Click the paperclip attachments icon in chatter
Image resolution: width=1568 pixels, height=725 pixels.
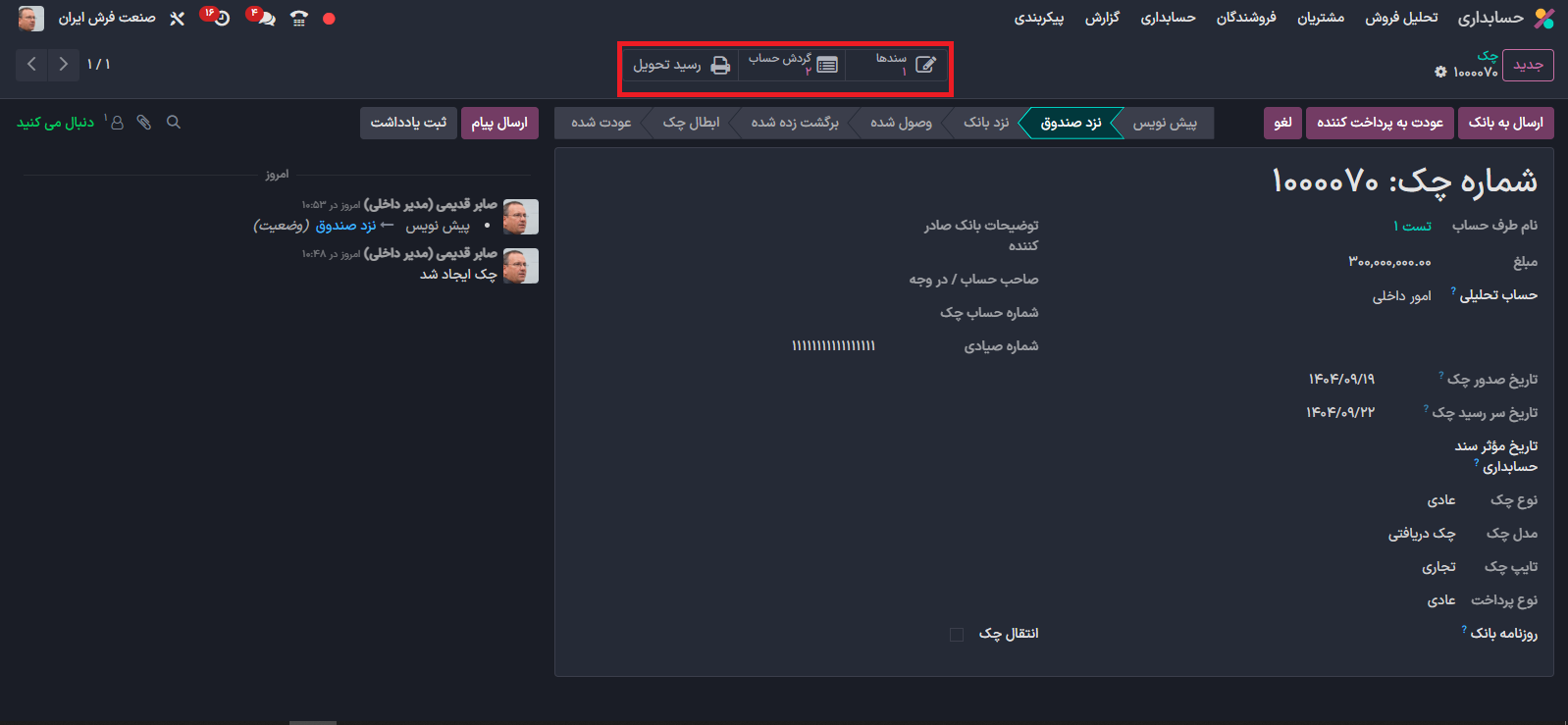[x=144, y=123]
